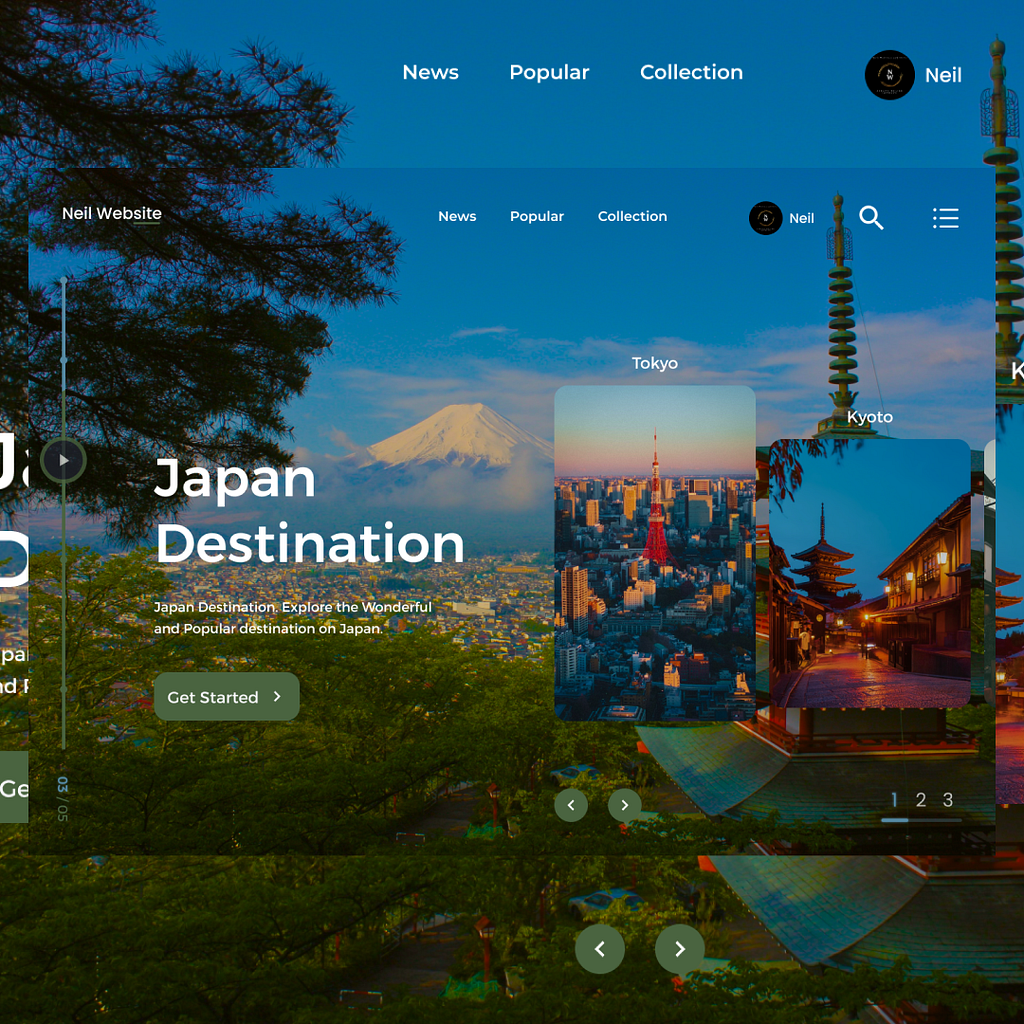Image resolution: width=1024 pixels, height=1024 pixels.
Task: Click the bottom previous arrow button
Action: [x=600, y=949]
